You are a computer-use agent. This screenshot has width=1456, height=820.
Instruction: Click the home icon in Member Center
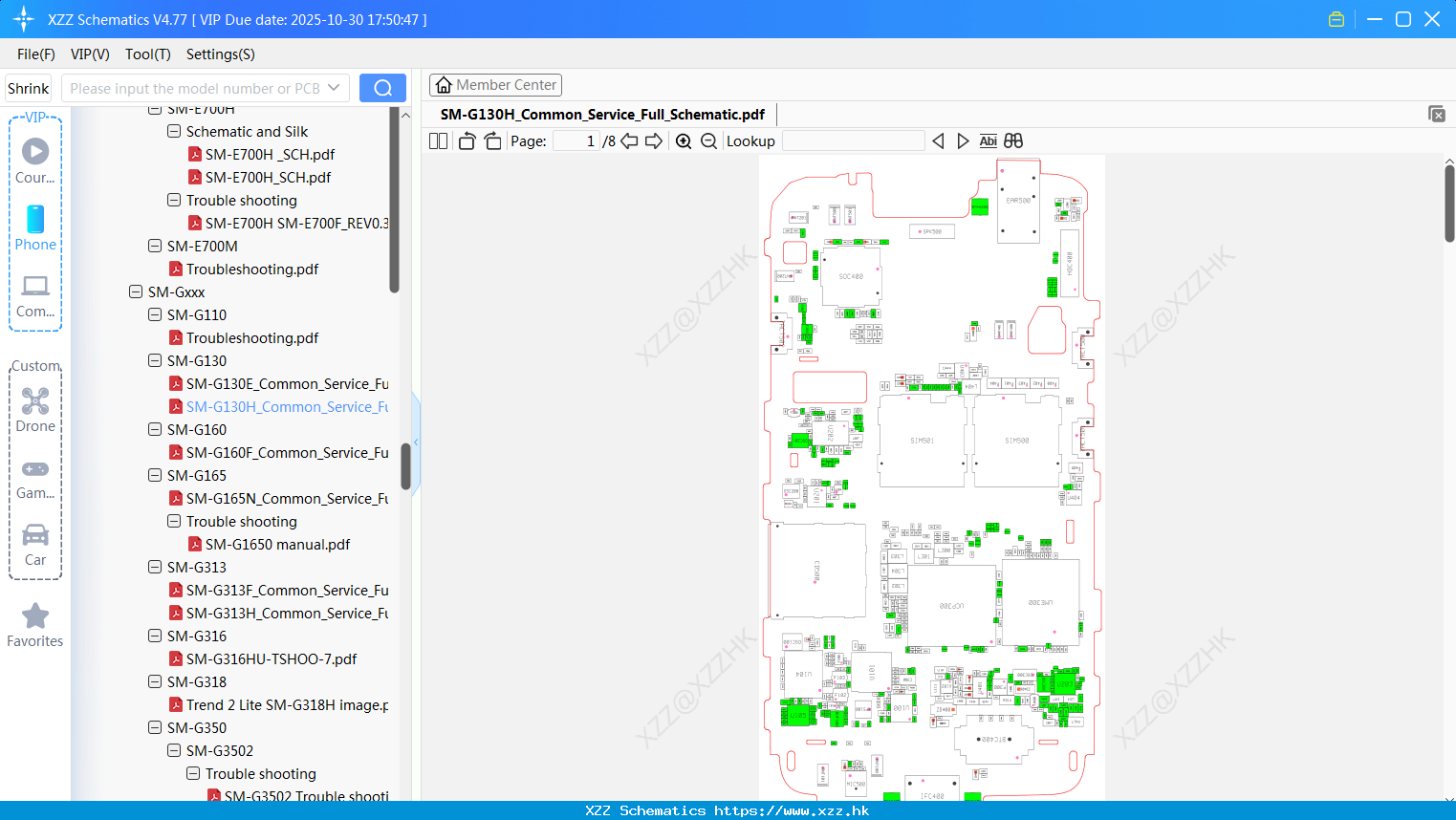444,85
